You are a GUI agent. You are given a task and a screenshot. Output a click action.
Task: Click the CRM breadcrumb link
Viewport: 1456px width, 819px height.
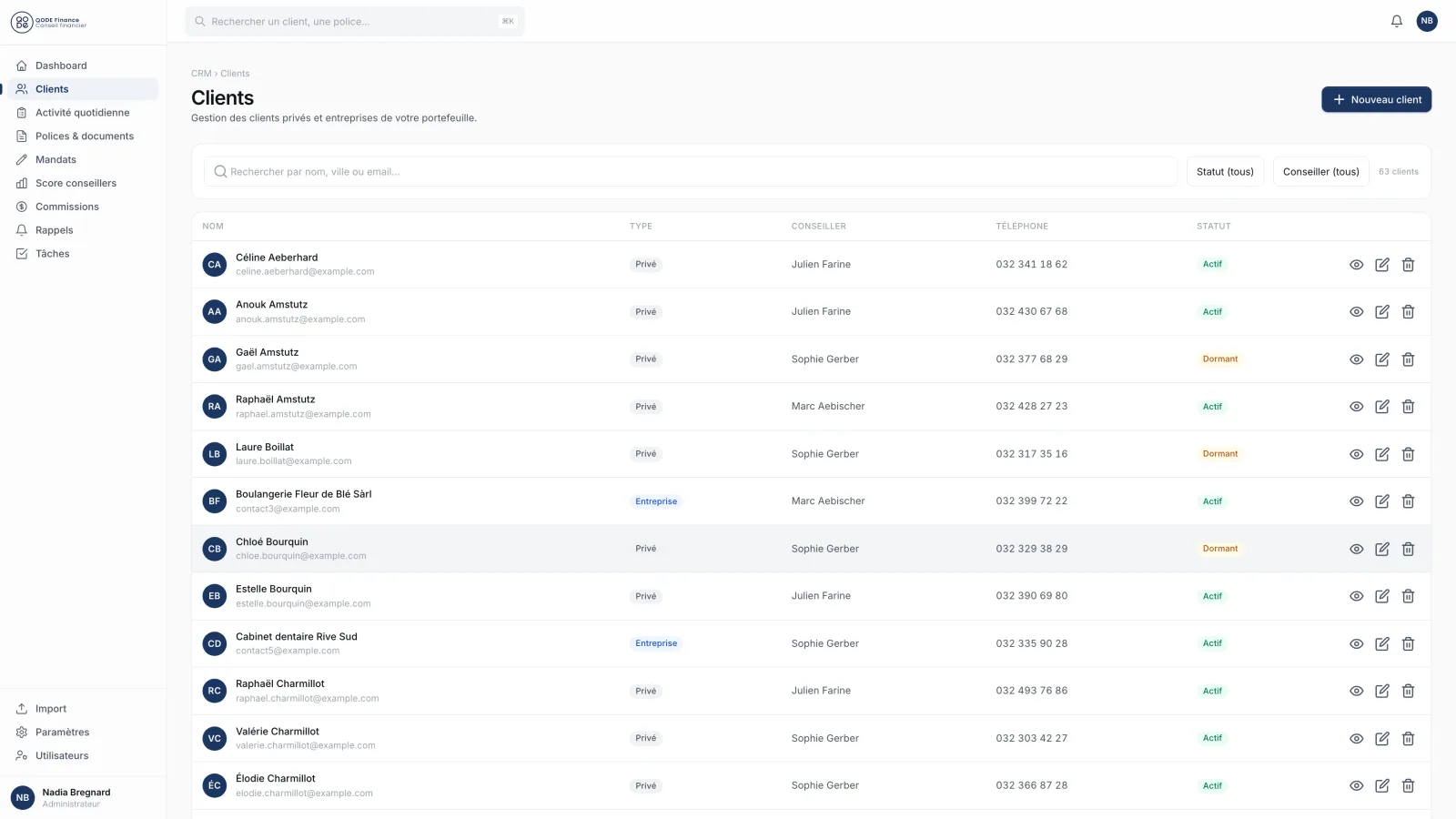tap(201, 74)
